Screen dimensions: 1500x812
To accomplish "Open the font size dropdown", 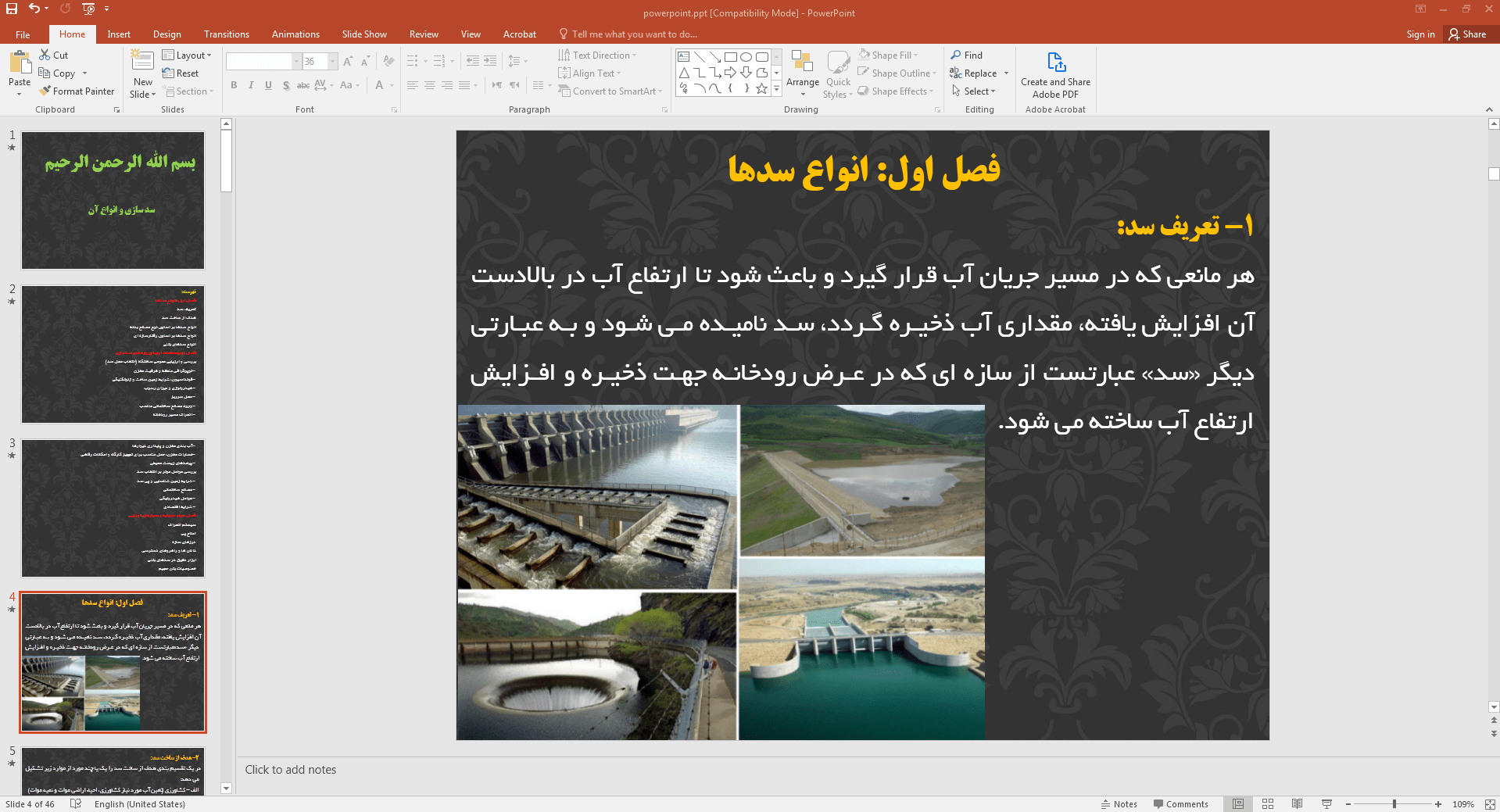I will [x=333, y=62].
